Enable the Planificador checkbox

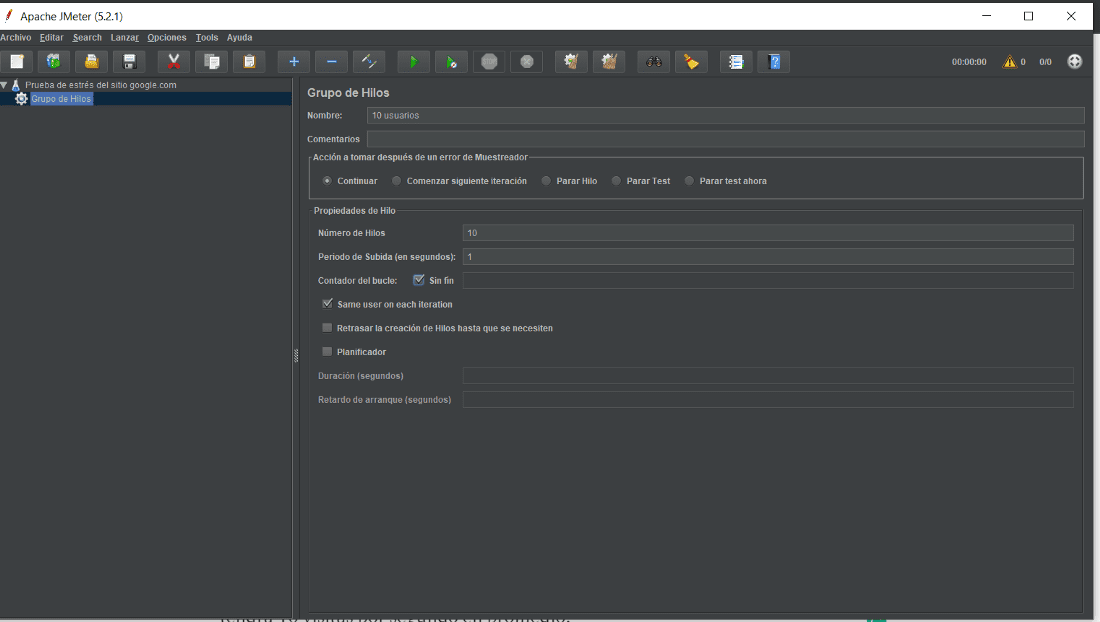327,351
